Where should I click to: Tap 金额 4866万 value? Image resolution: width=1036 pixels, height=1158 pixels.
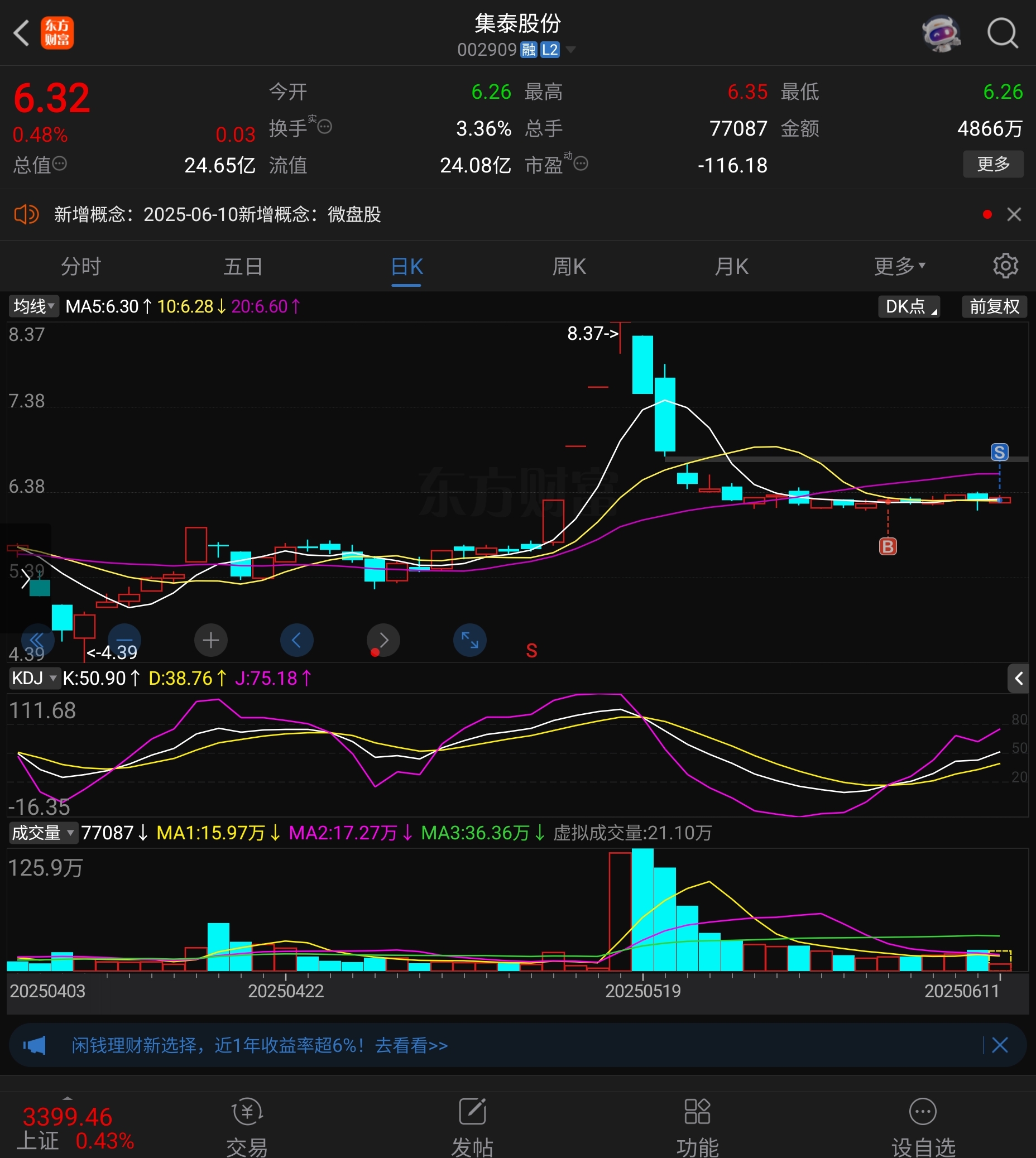point(990,128)
